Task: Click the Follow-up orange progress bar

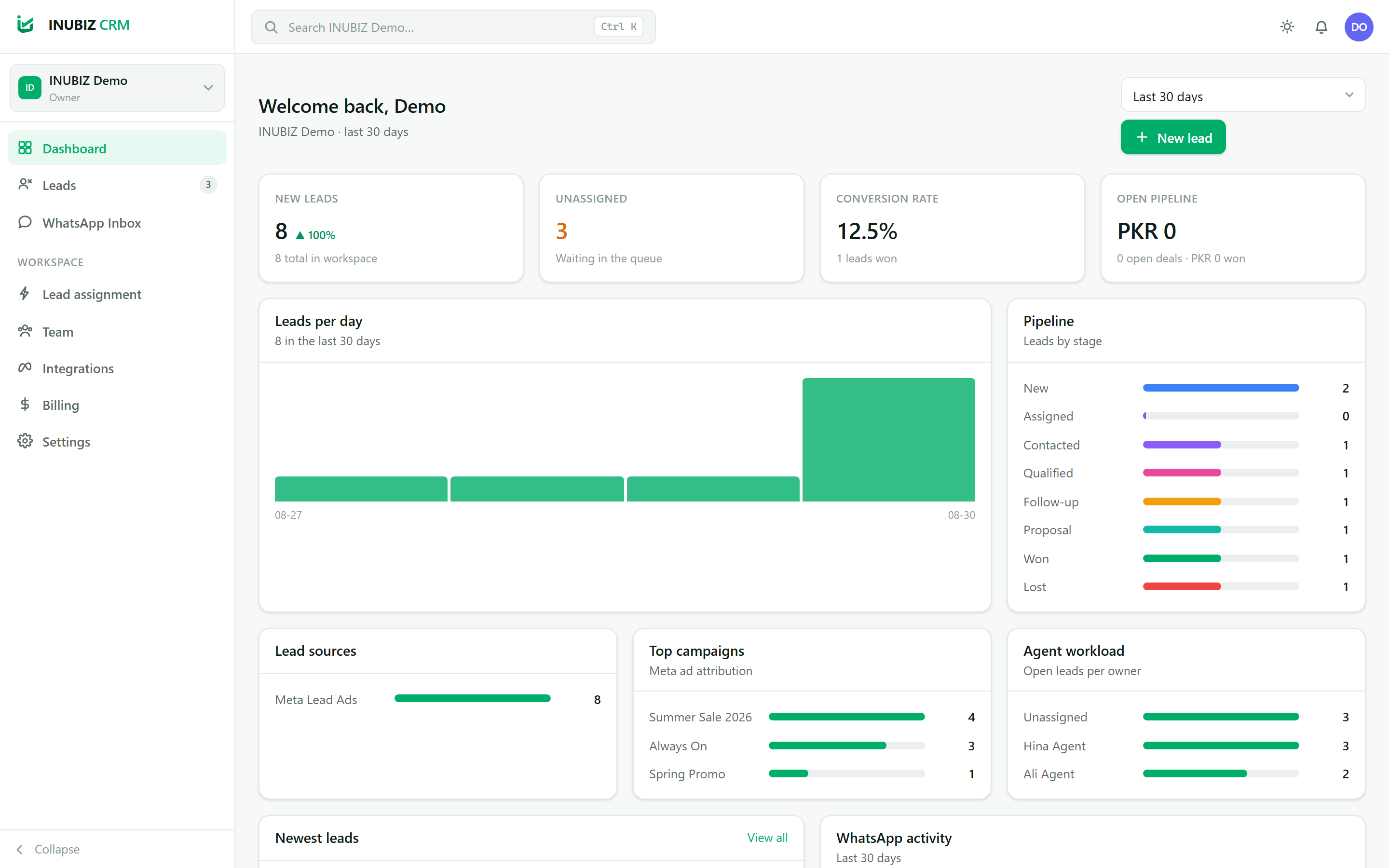Action: pos(1182,502)
